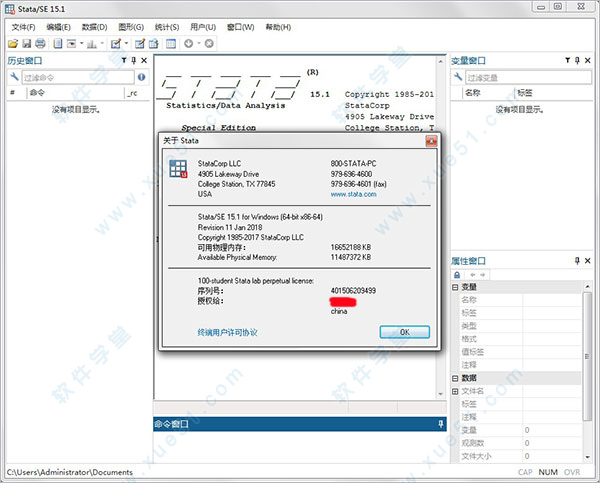Click the wrench icon in variables window
Viewport: 600px width, 483px height.
click(459, 77)
